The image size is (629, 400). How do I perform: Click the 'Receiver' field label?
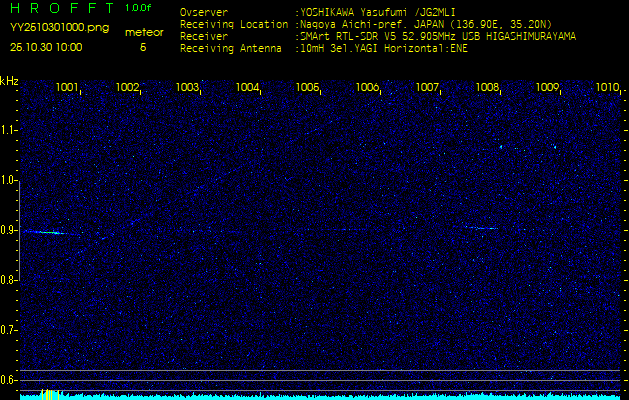pos(204,37)
